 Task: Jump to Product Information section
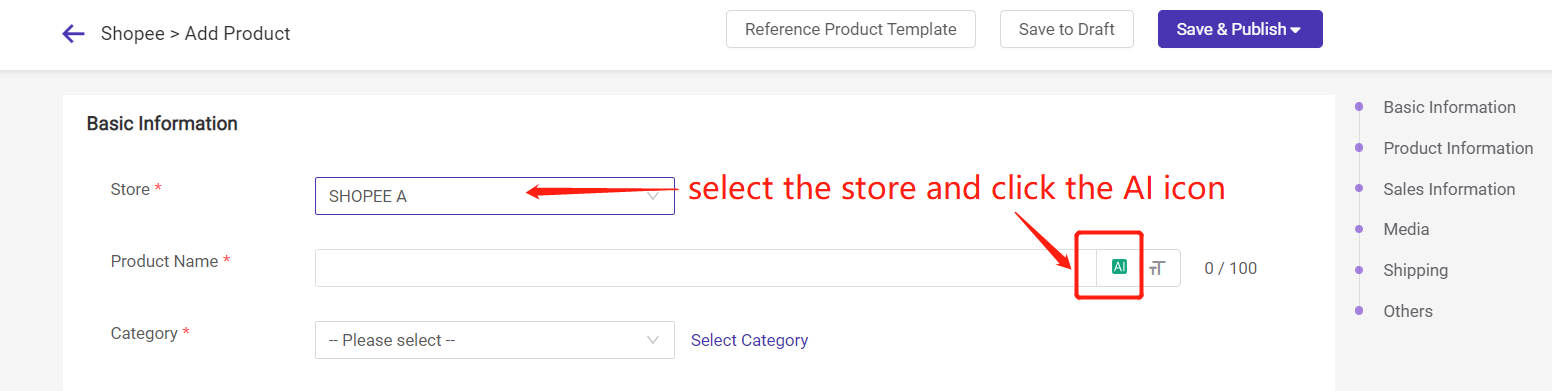pyautogui.click(x=1458, y=148)
